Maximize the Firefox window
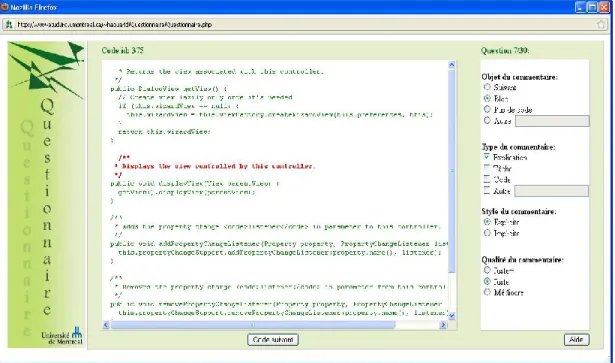The width and height of the screenshot is (615, 363). pyautogui.click(x=592, y=7)
